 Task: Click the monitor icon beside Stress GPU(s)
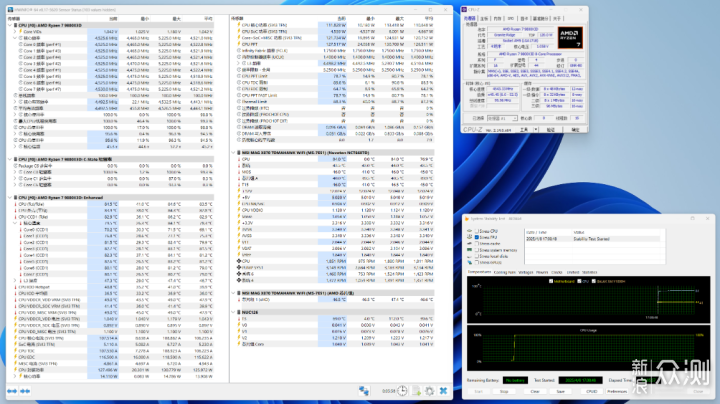[470, 263]
